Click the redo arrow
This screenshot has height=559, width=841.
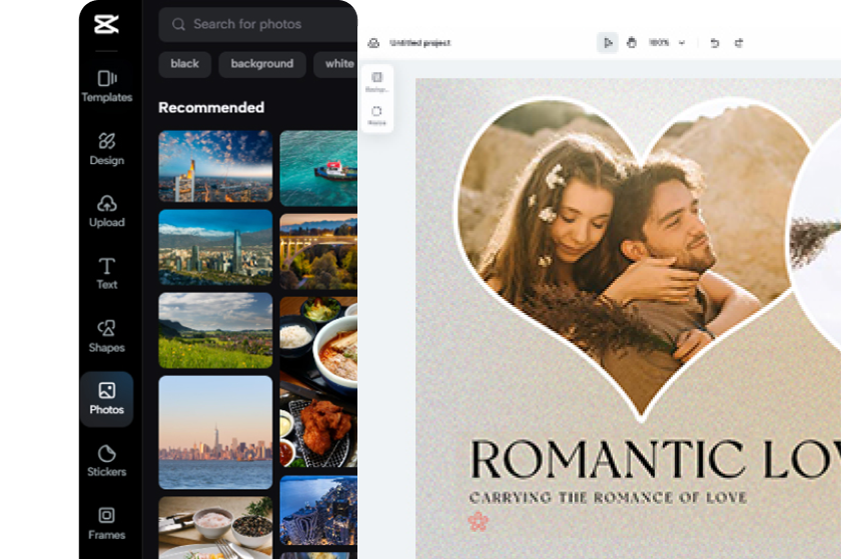pyautogui.click(x=739, y=43)
